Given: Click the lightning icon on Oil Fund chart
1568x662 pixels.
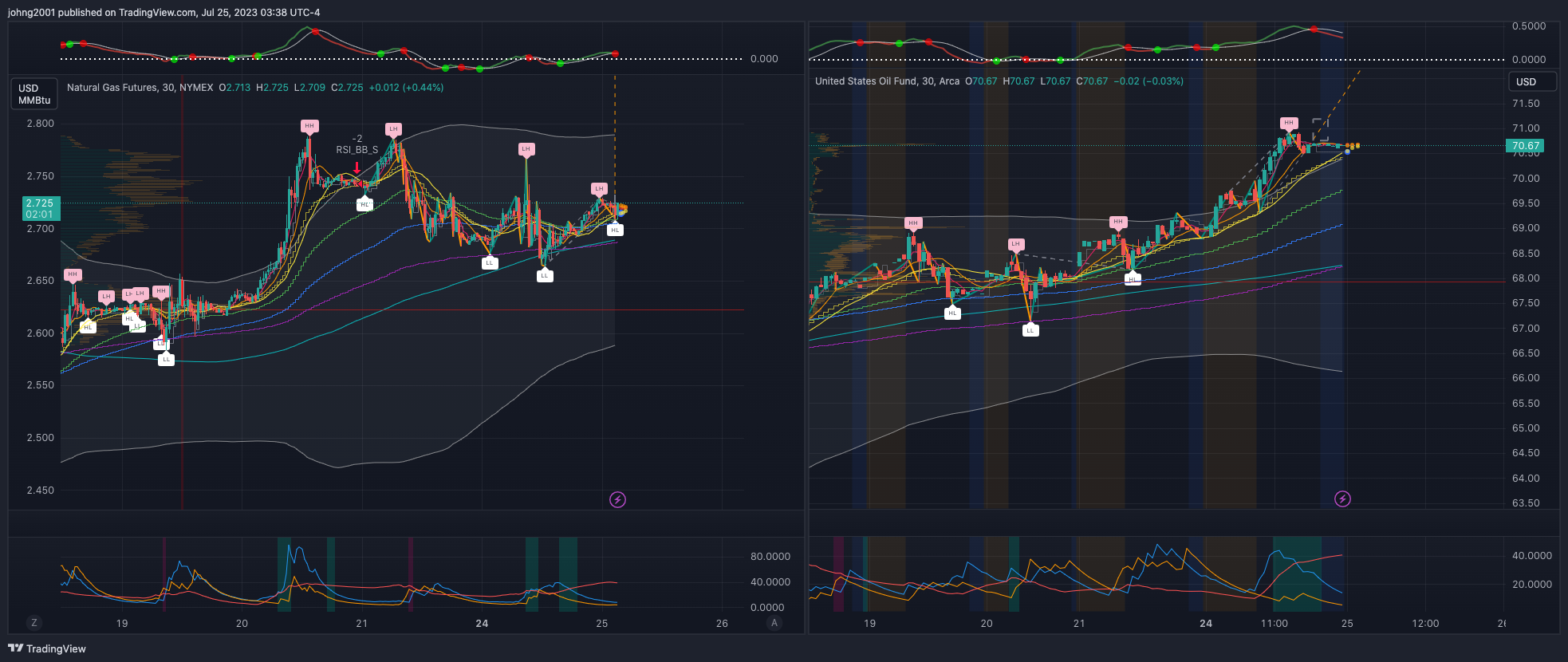Looking at the screenshot, I should [x=1342, y=498].
